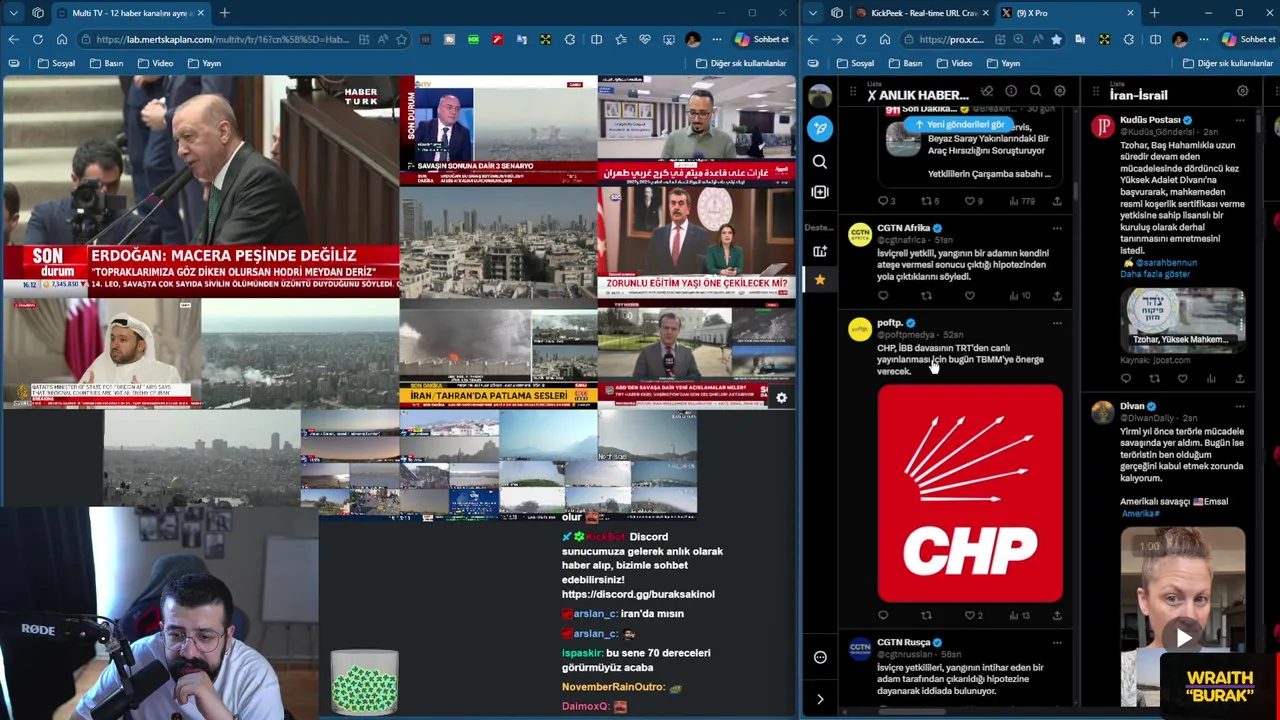
Task: Open Yayın bookmarks folder in right window
Action: tap(1003, 63)
